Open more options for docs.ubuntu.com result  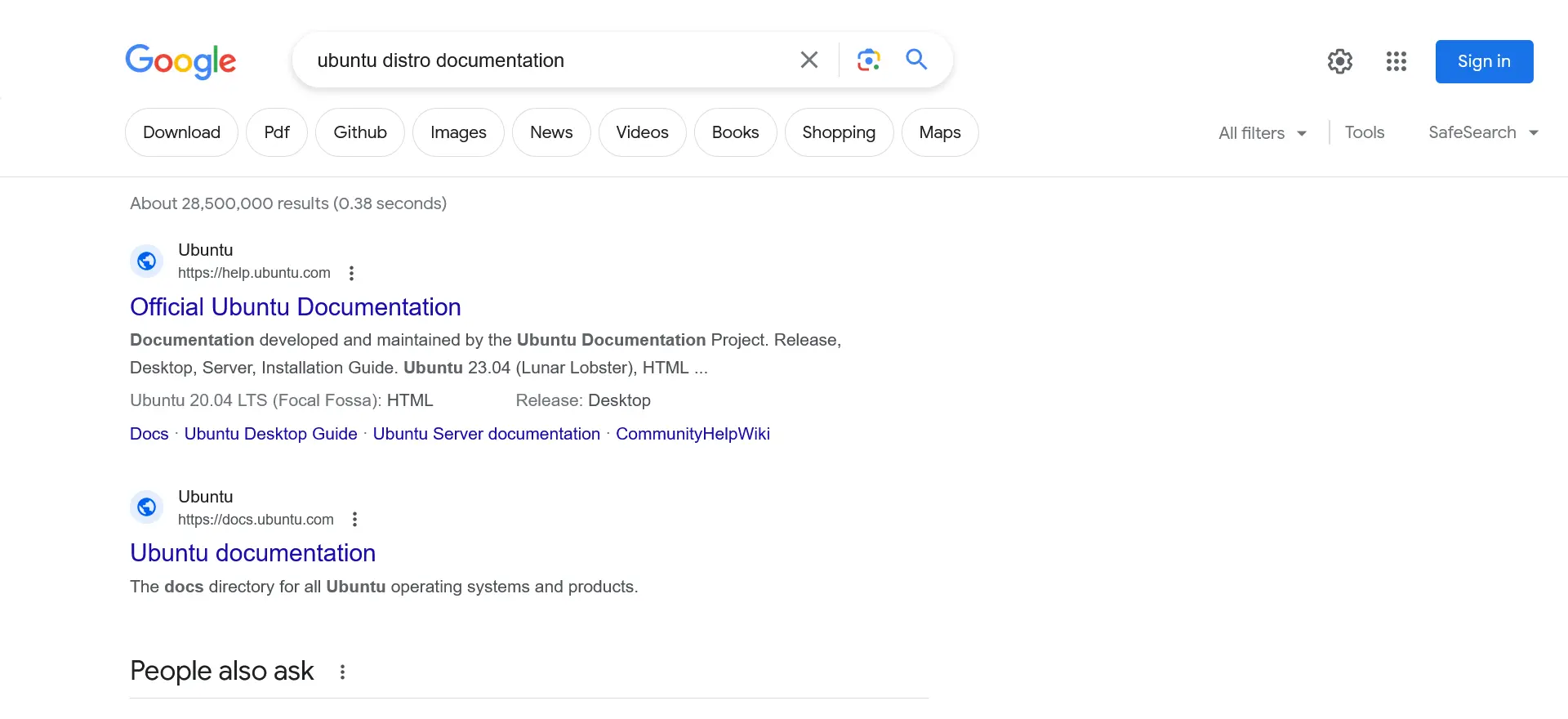354,520
